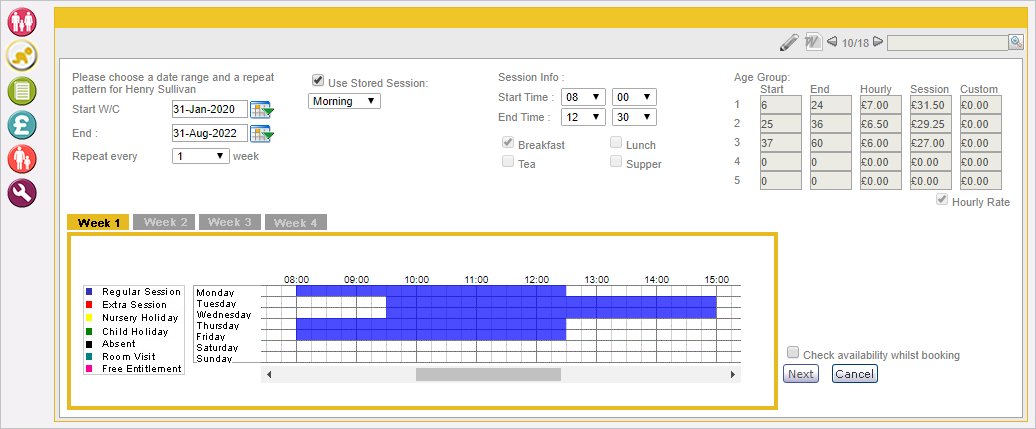Click scroll right arrow of timetable
1036x429 pixels.
733,375
